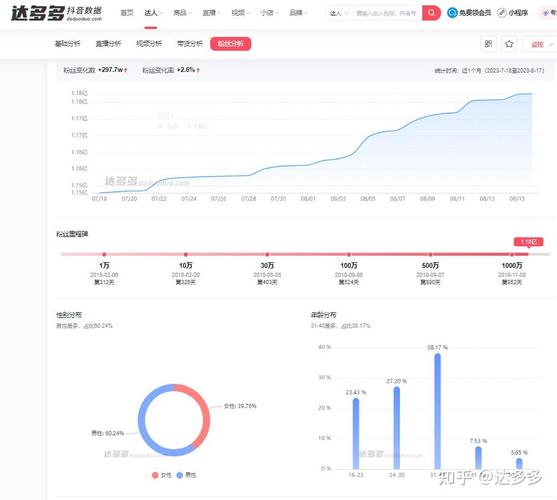Screen dimensions: 557x500
Task: Click the 27.20% age bar
Action: coord(397,428)
